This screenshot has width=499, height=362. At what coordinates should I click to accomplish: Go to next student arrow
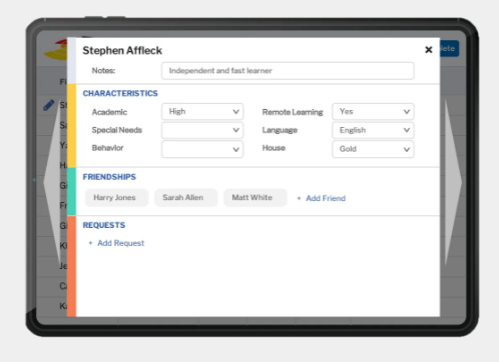click(453, 182)
